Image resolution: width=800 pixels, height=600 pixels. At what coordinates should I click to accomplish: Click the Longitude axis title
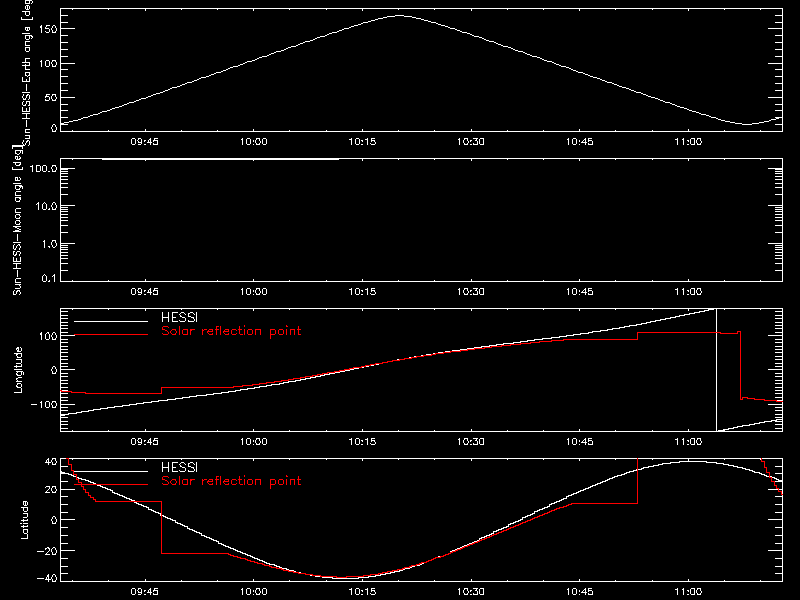18,370
